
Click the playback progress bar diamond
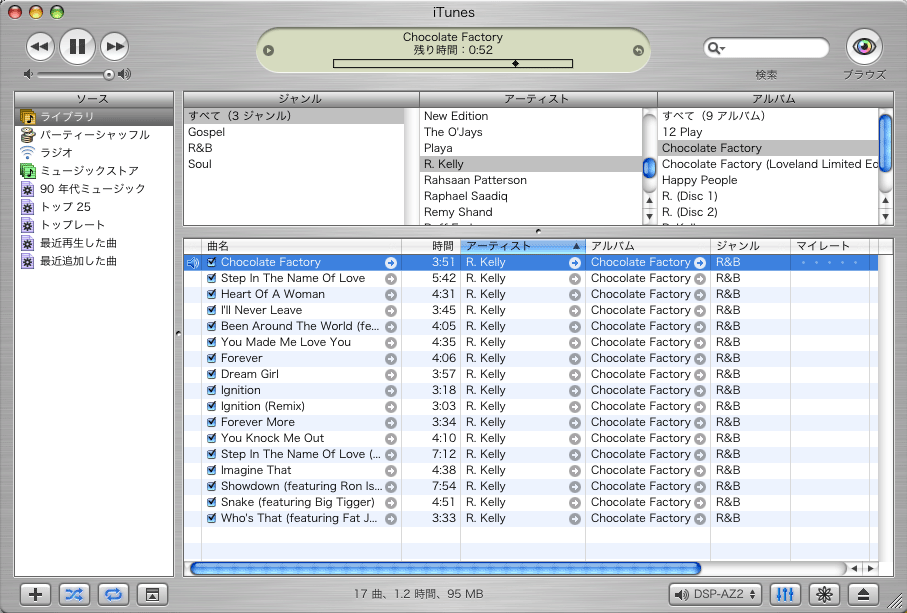[x=515, y=64]
